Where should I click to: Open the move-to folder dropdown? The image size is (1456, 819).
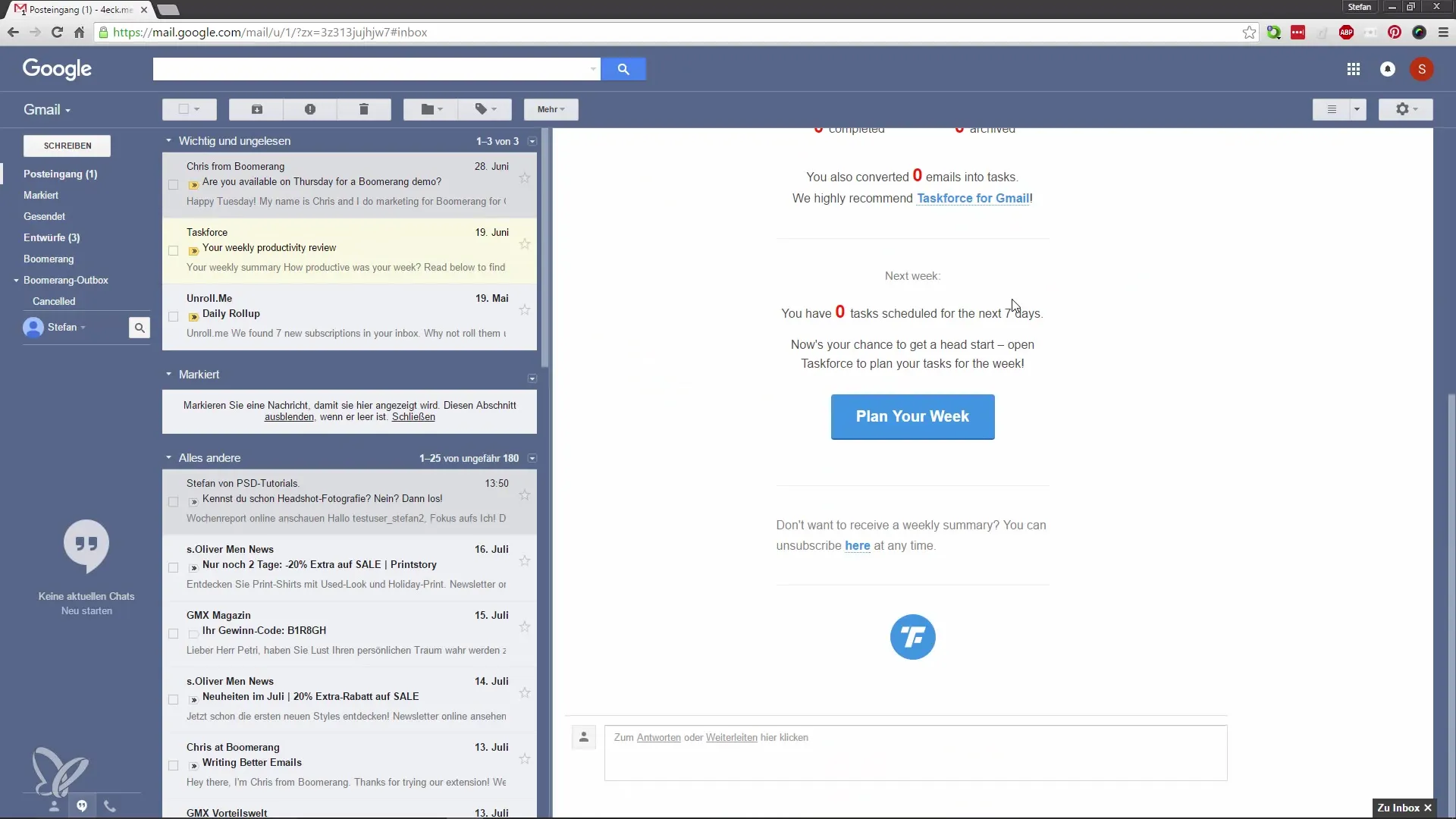[x=431, y=109]
